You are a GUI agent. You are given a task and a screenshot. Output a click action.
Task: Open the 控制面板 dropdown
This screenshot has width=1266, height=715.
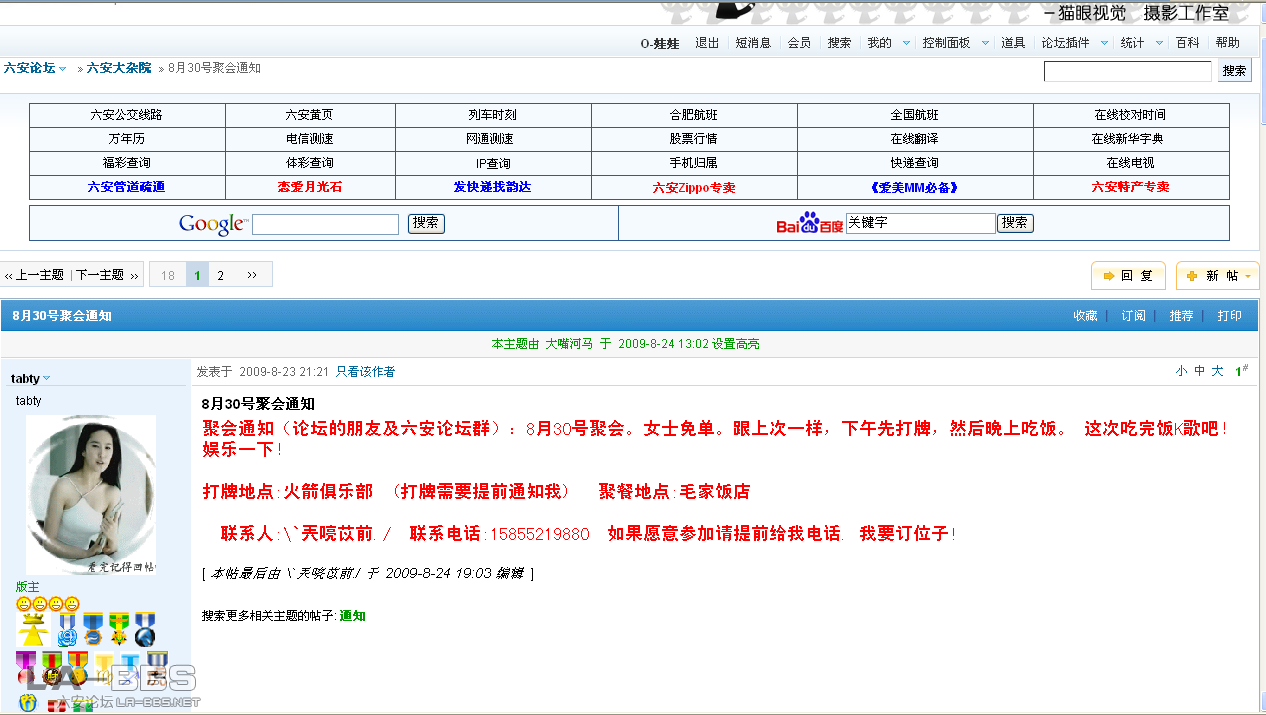coord(947,42)
